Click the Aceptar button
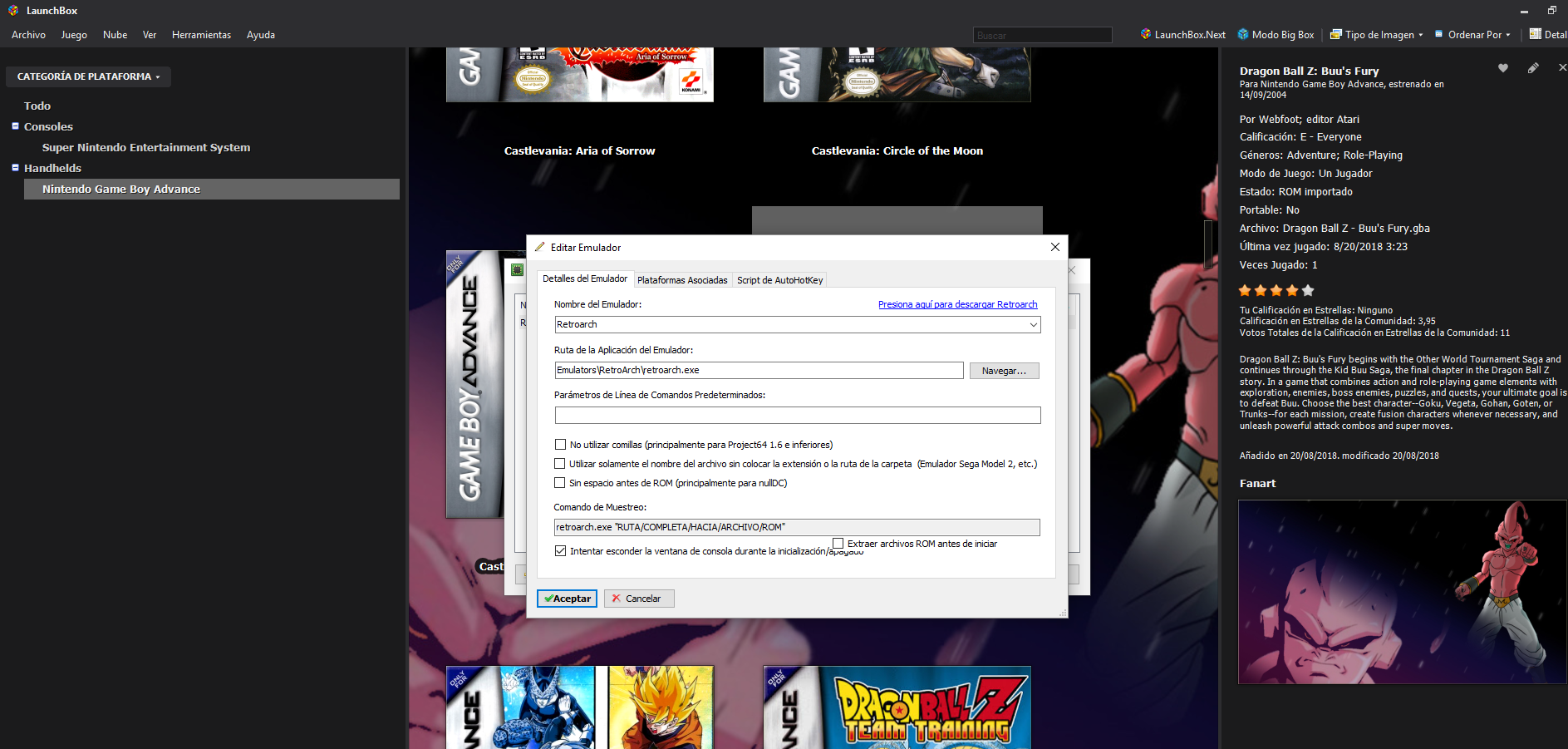The height and width of the screenshot is (749, 1568). point(567,599)
